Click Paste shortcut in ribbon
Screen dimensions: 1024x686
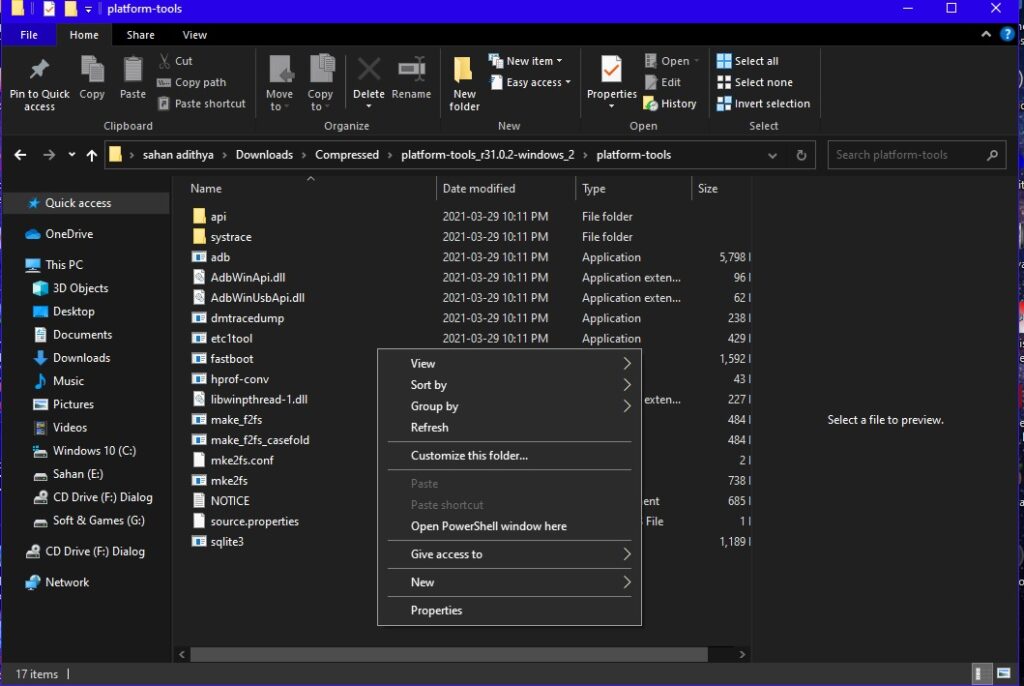[202, 103]
